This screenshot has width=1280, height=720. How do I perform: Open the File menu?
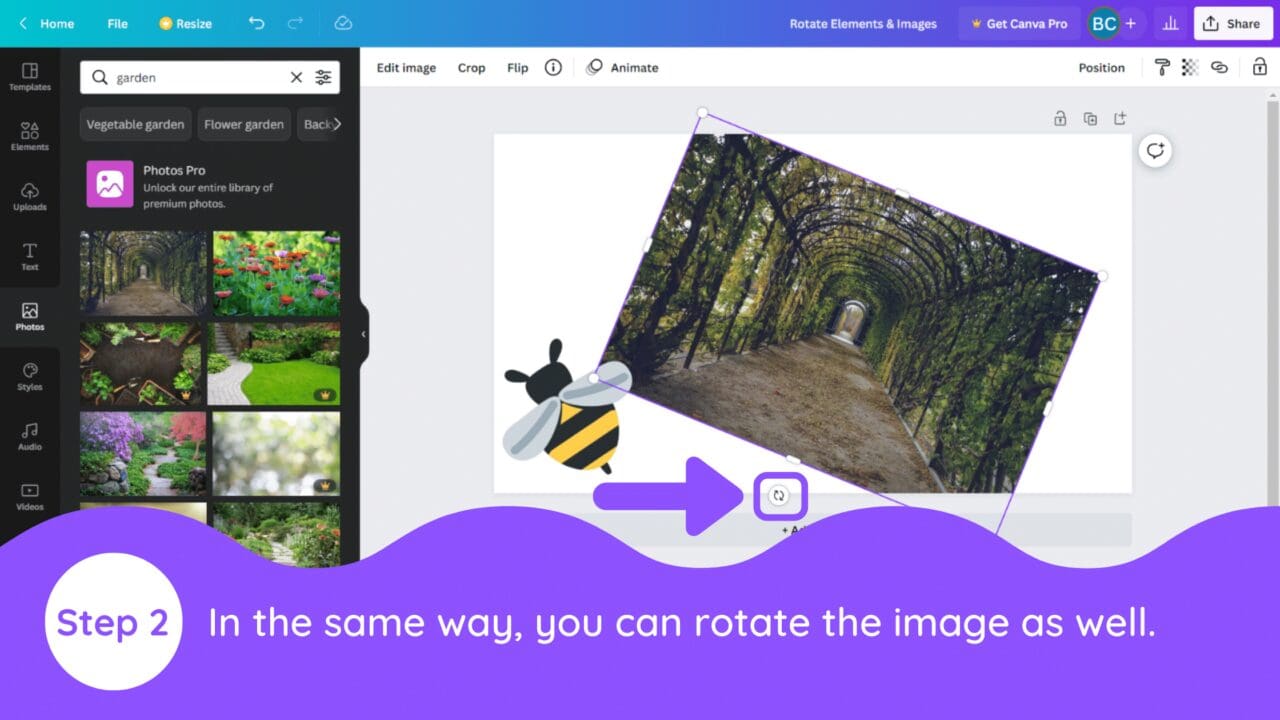tap(117, 23)
